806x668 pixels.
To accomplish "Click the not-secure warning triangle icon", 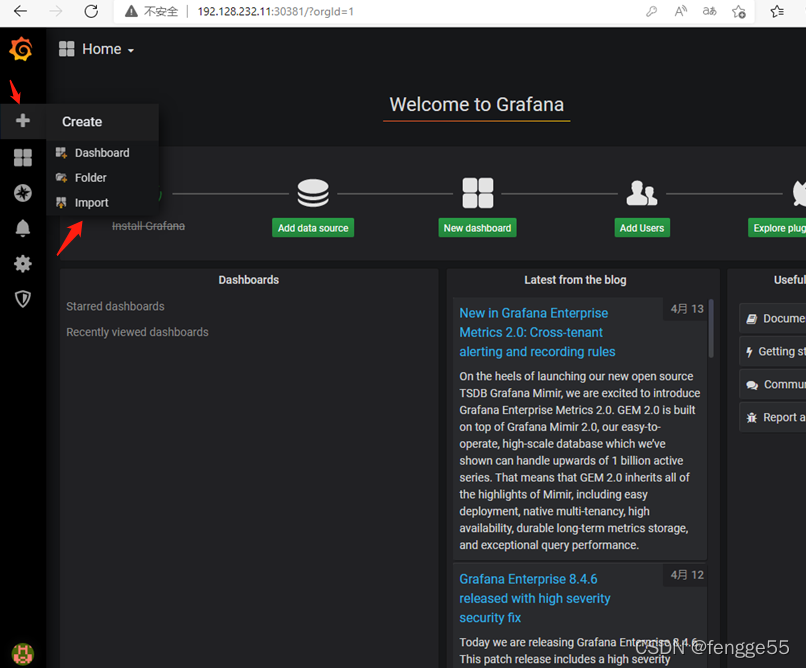I will [x=132, y=11].
